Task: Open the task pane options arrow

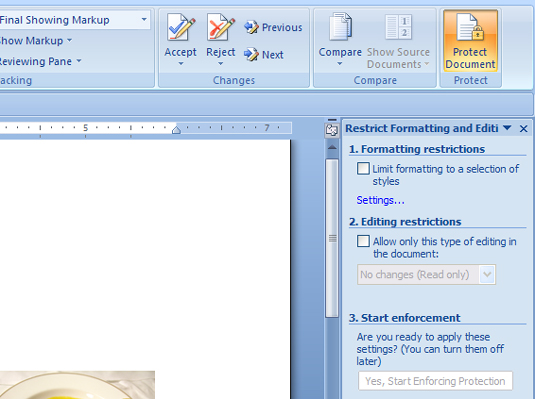Action: click(507, 128)
